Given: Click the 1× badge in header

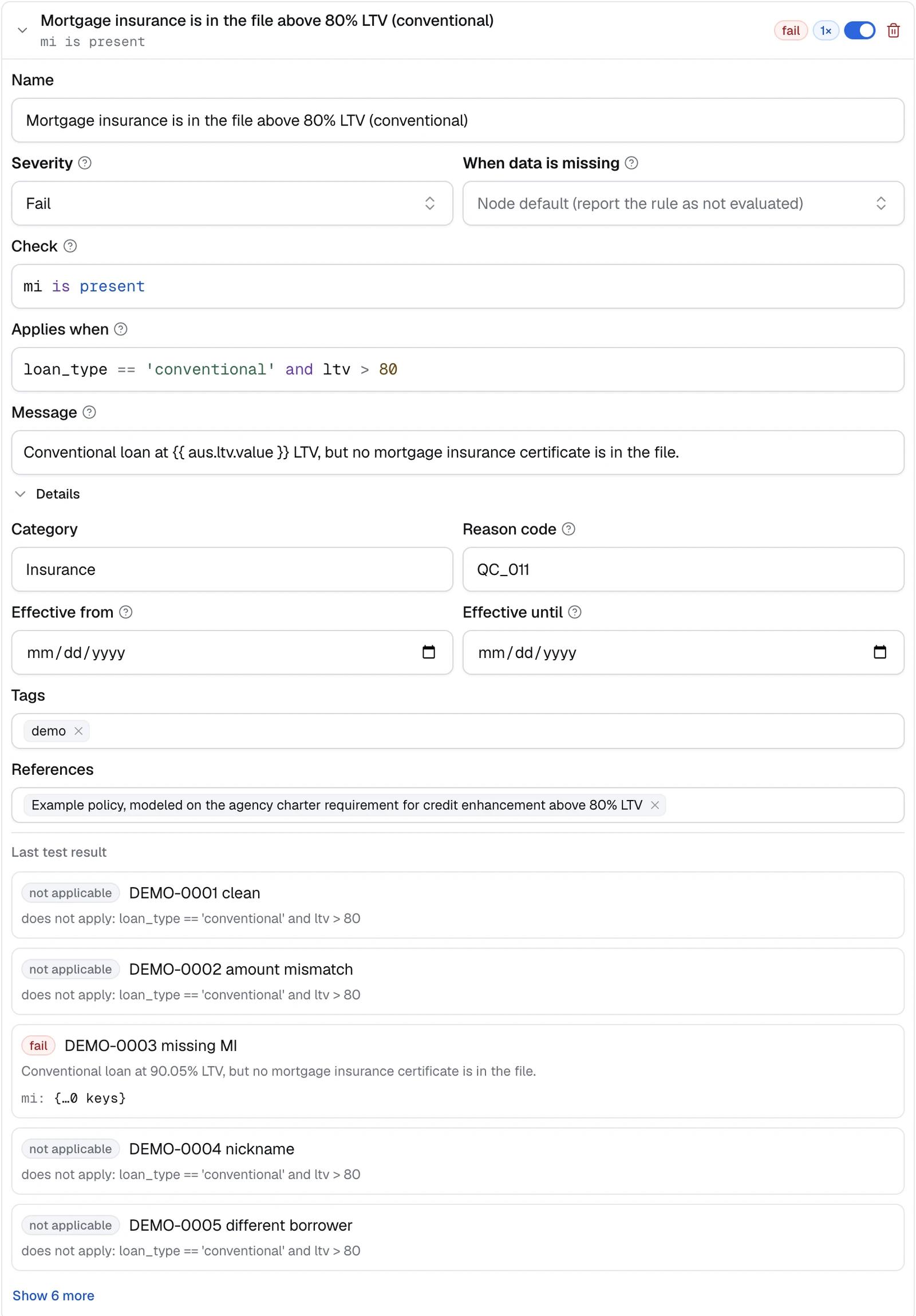Looking at the screenshot, I should point(826,30).
